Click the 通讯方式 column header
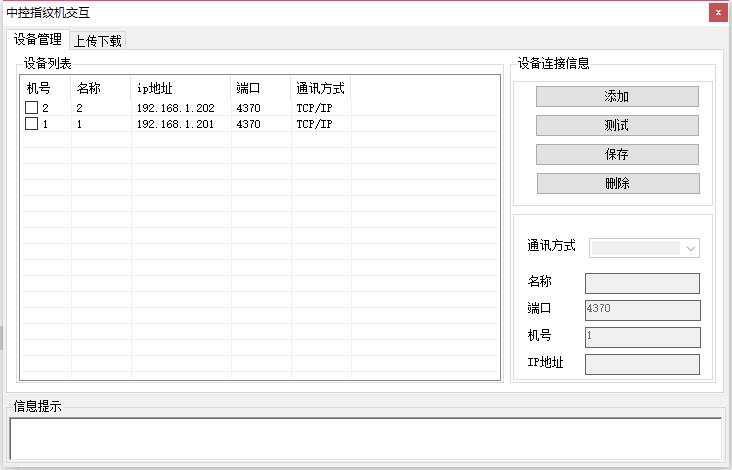The height and width of the screenshot is (470, 732). coord(320,88)
